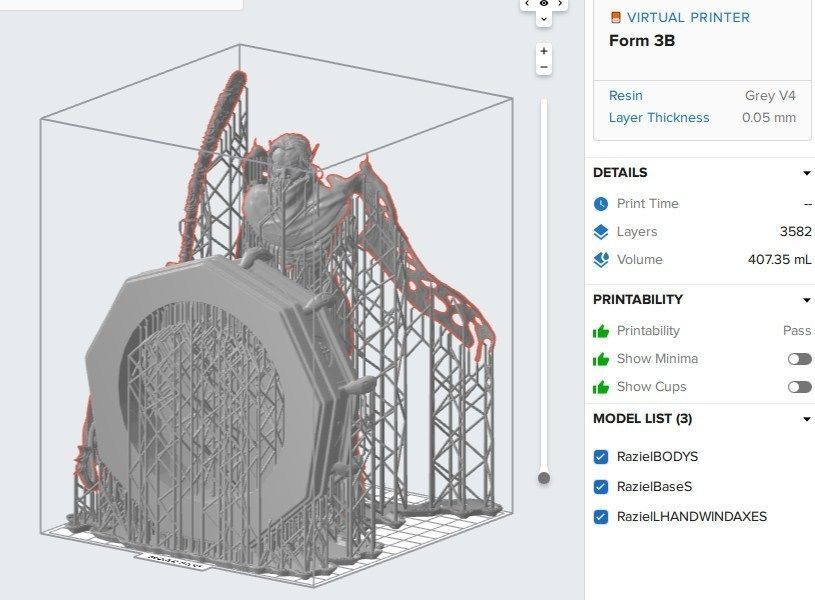Toggle the Show Minima switch
Screen dimensions: 815x600
click(799, 359)
